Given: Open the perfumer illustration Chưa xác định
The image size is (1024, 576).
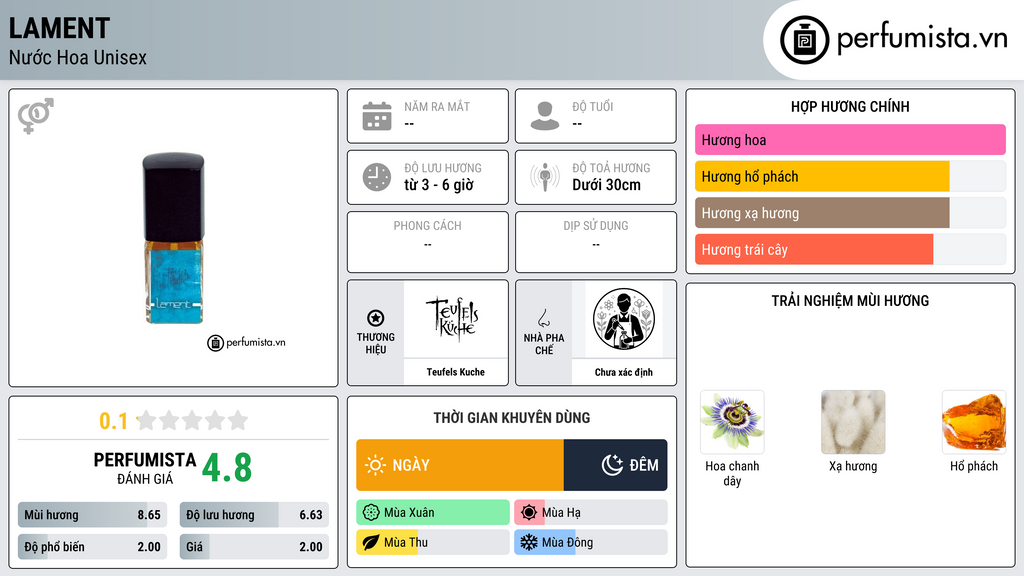Looking at the screenshot, I should [x=624, y=319].
